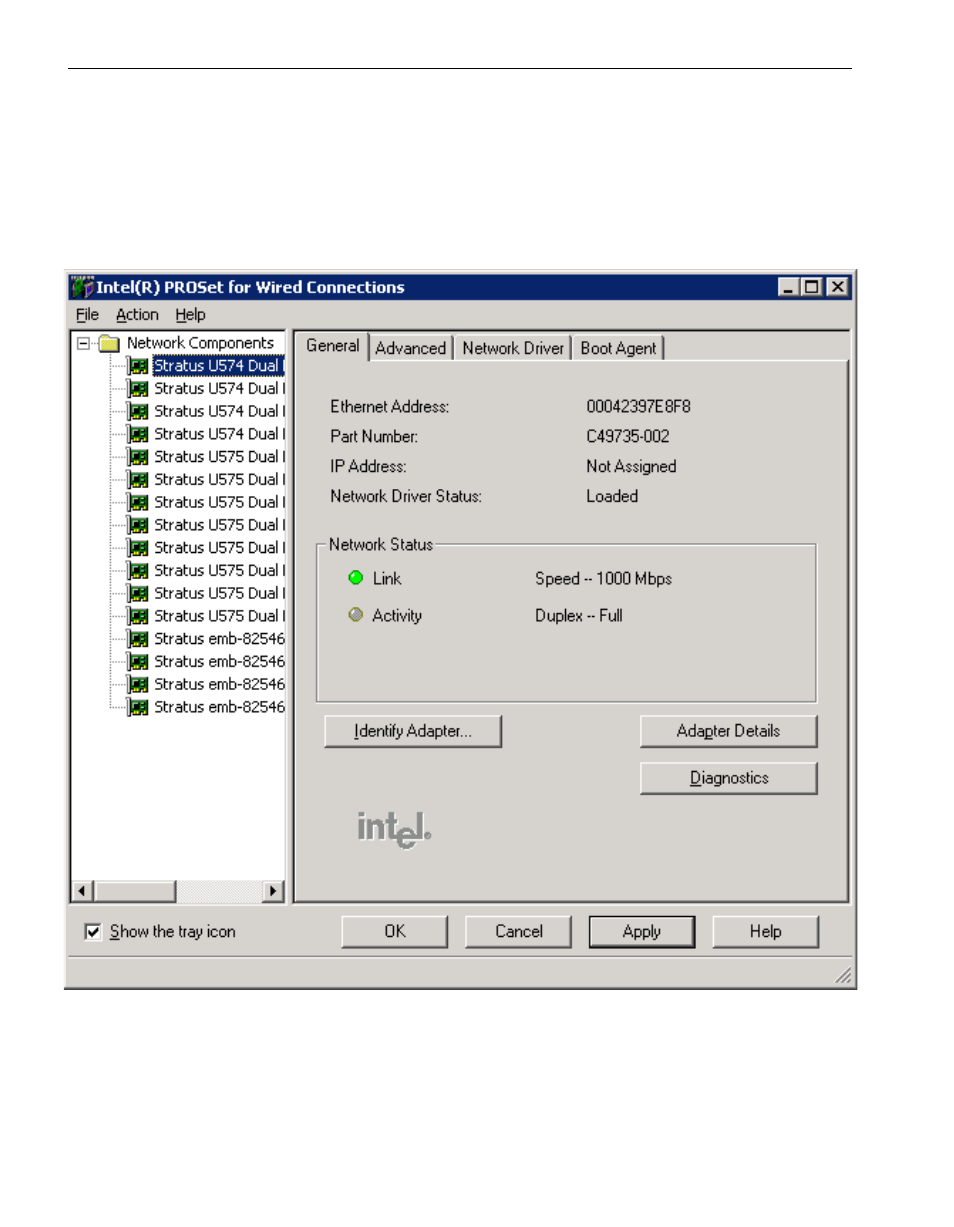
Task: Maximize the Intel PROSet window
Action: click(813, 287)
